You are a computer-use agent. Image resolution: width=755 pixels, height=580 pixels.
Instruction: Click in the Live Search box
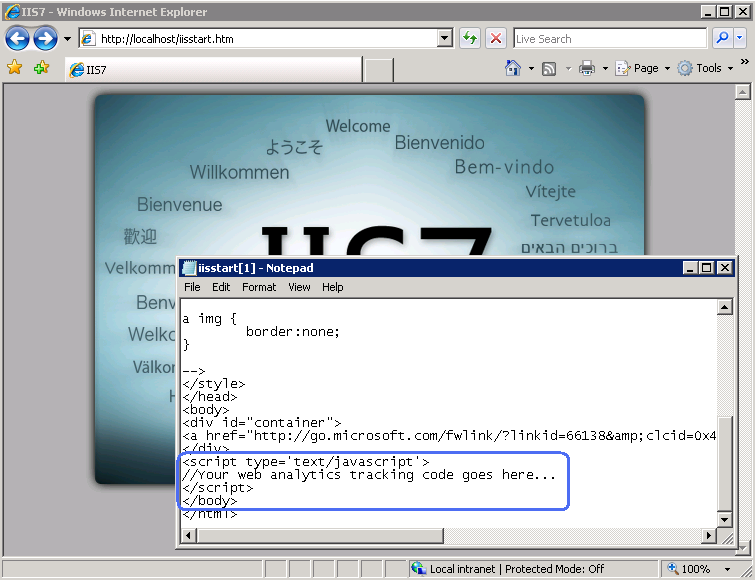(610, 39)
